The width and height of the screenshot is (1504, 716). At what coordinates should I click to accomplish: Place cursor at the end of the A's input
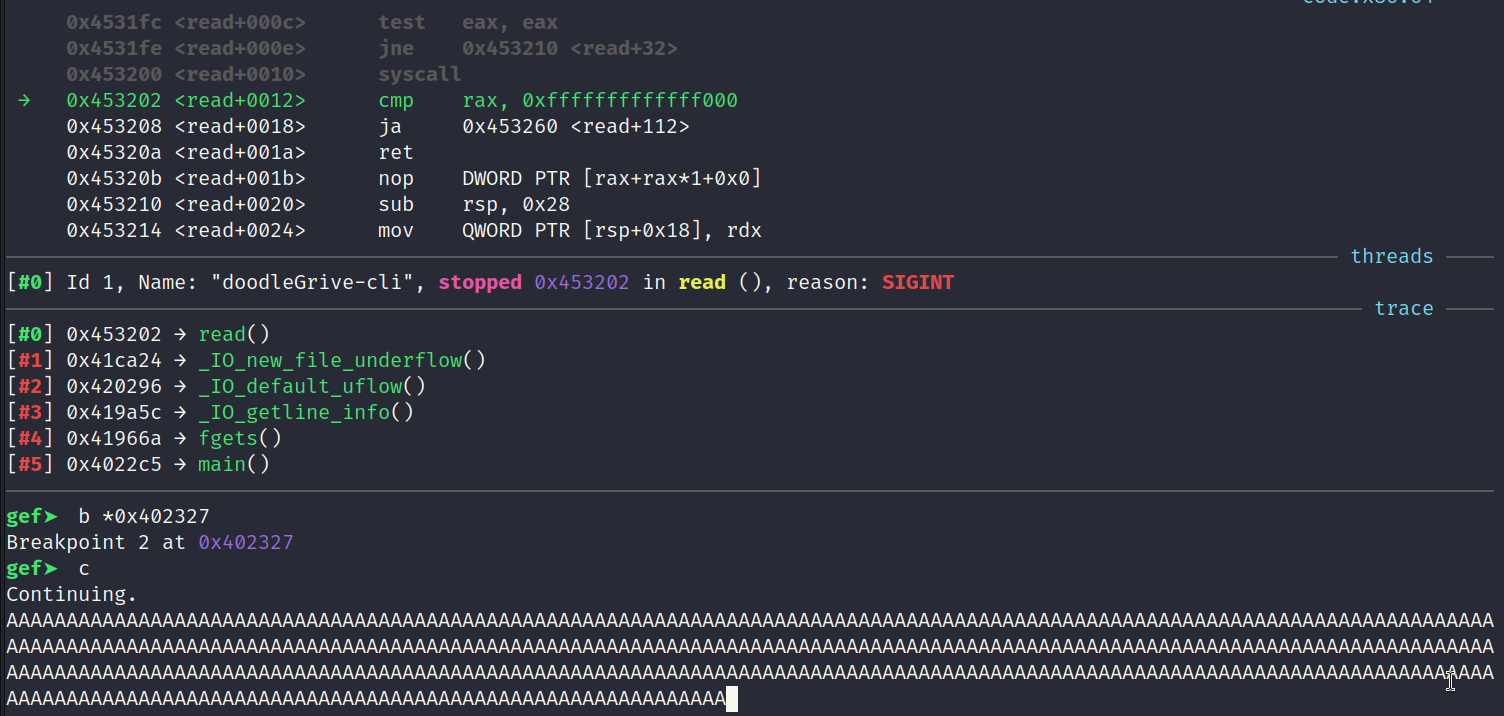tap(731, 698)
